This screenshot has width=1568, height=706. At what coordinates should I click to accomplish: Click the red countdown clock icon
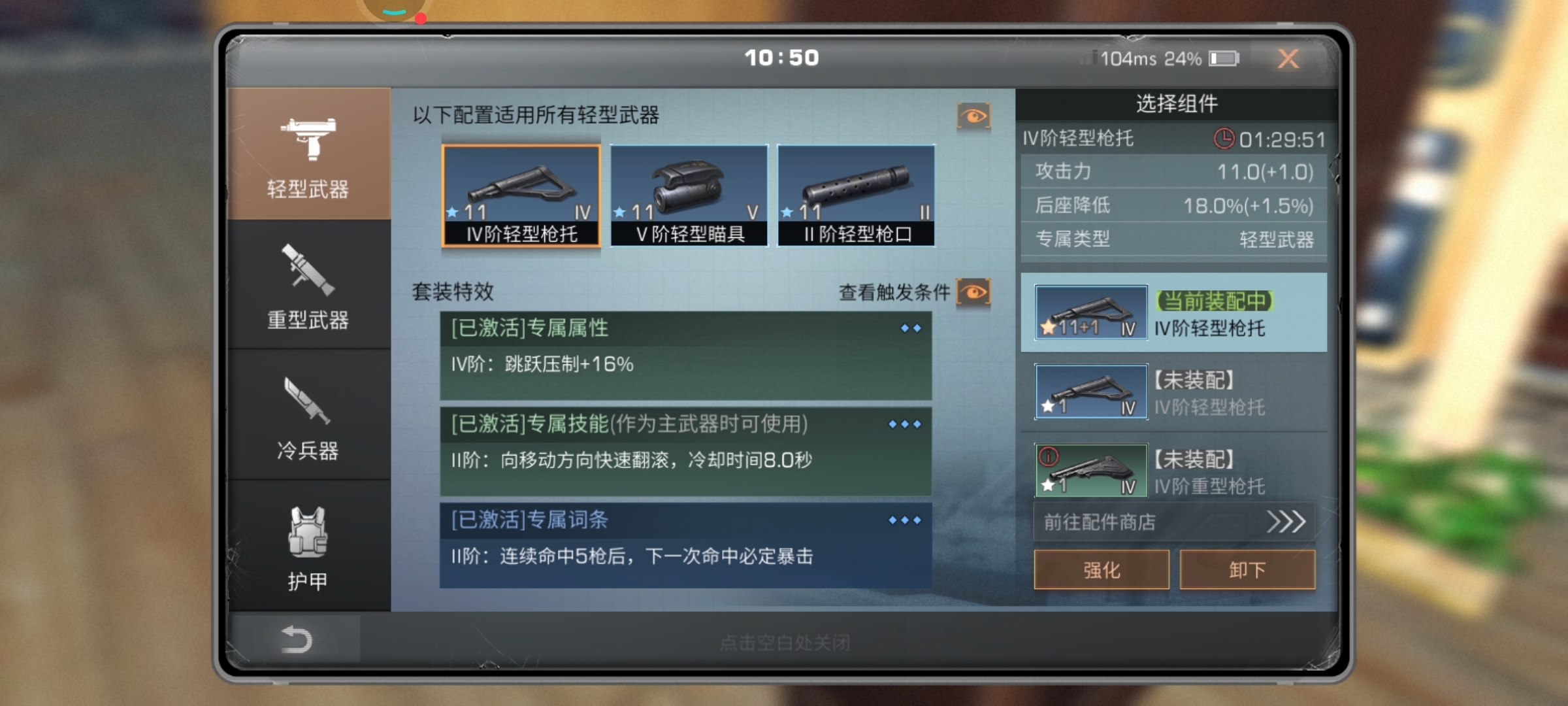coord(1224,139)
